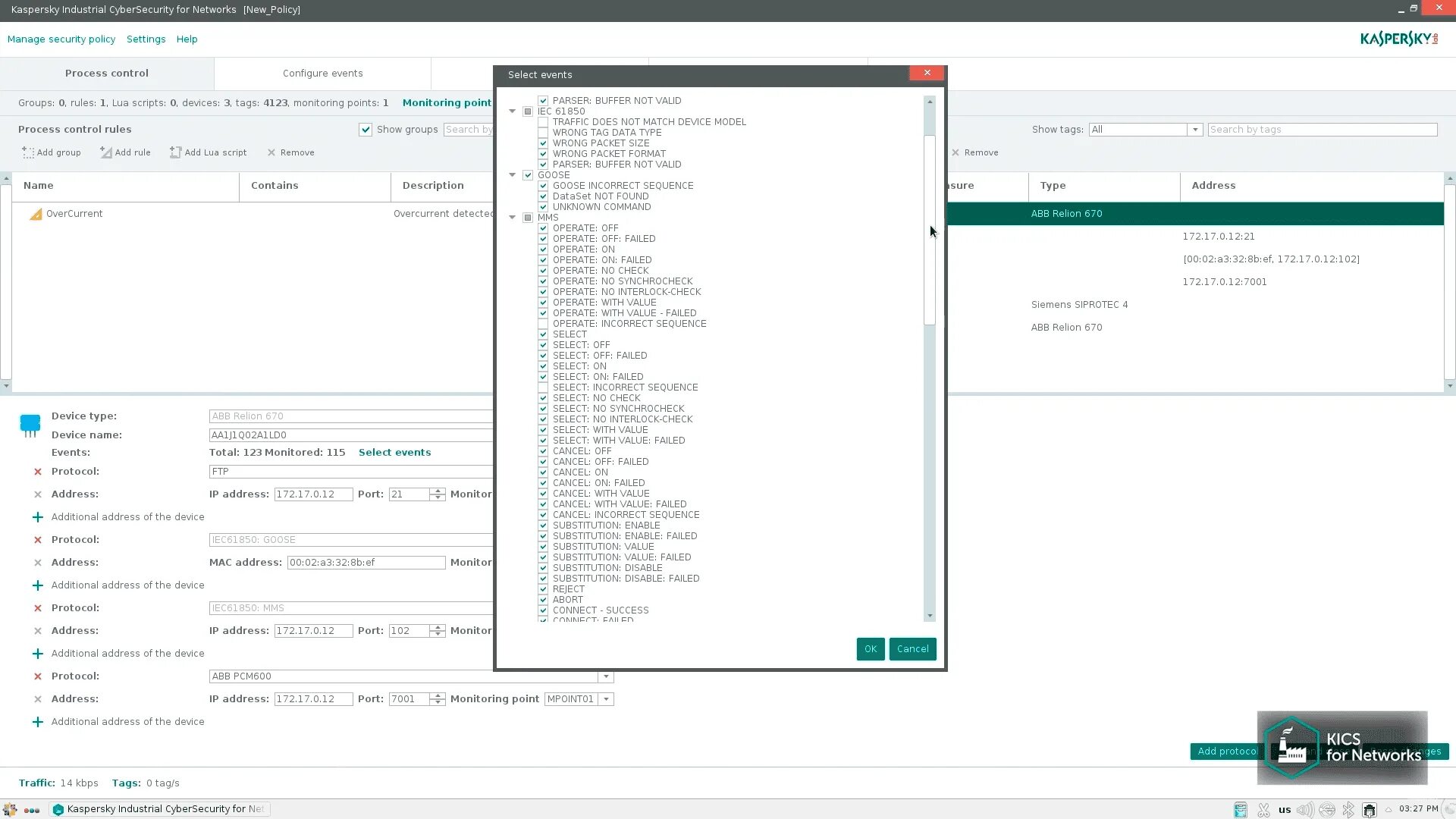Click the Add Lua script icon

(175, 152)
